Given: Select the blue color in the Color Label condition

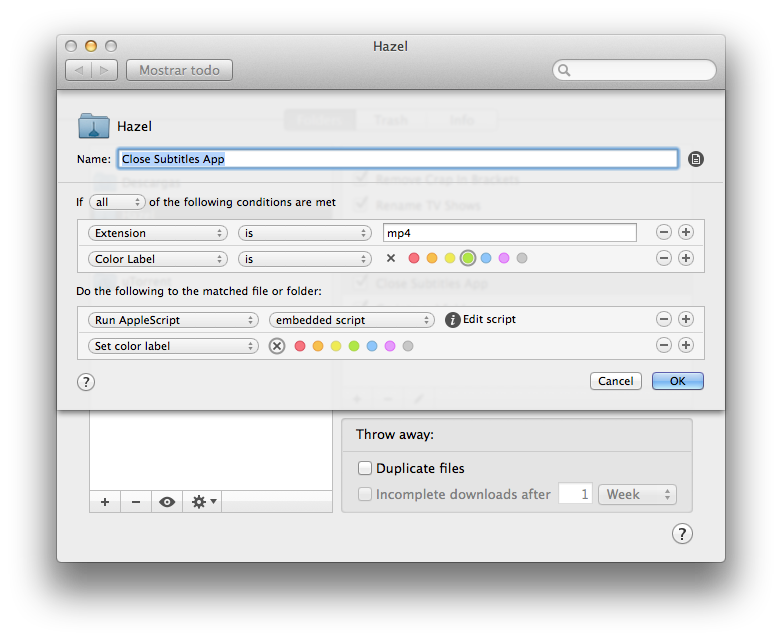Looking at the screenshot, I should (486, 258).
